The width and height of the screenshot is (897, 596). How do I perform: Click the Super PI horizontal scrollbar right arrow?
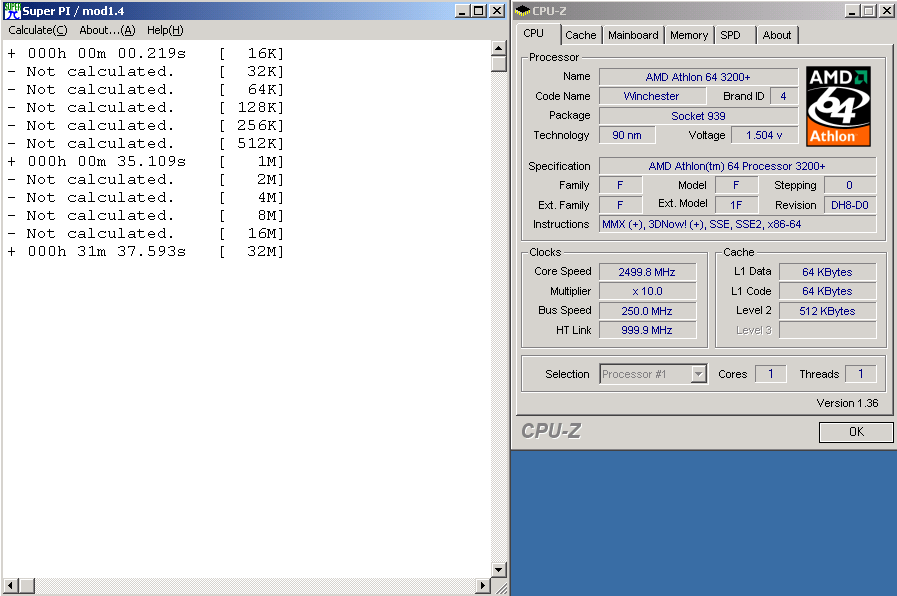(483, 586)
